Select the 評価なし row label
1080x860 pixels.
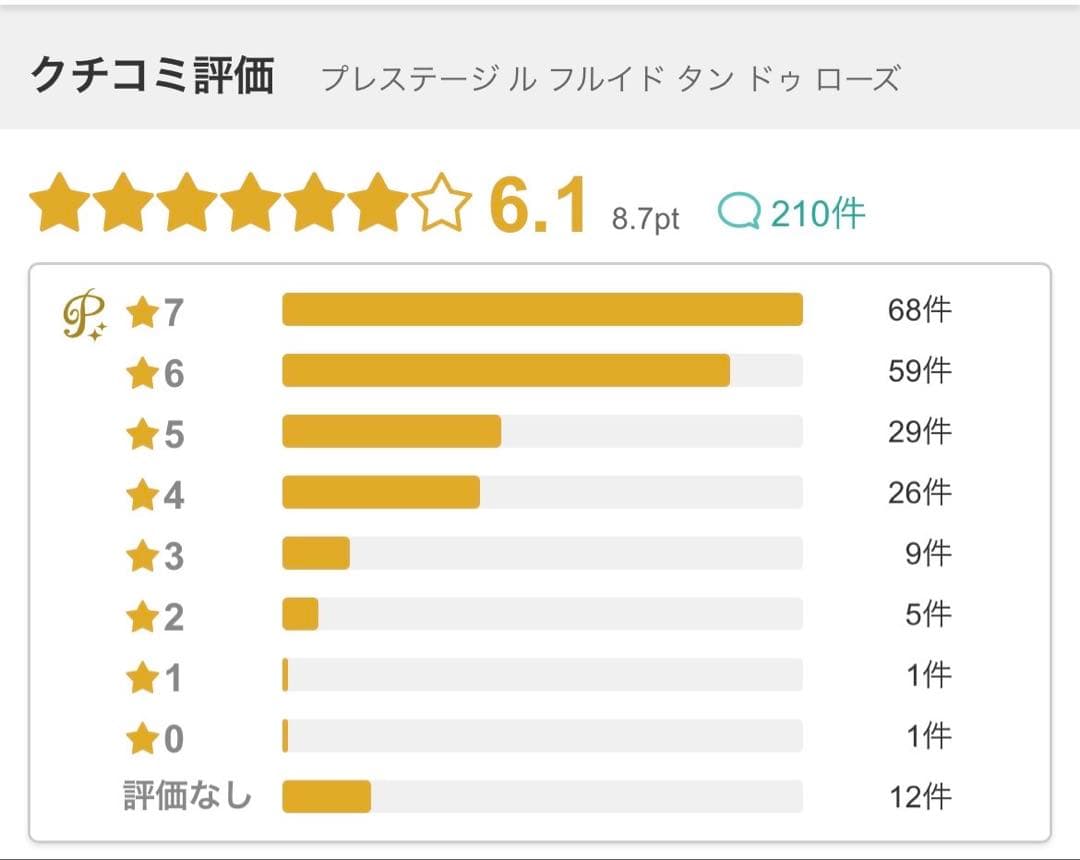point(187,797)
